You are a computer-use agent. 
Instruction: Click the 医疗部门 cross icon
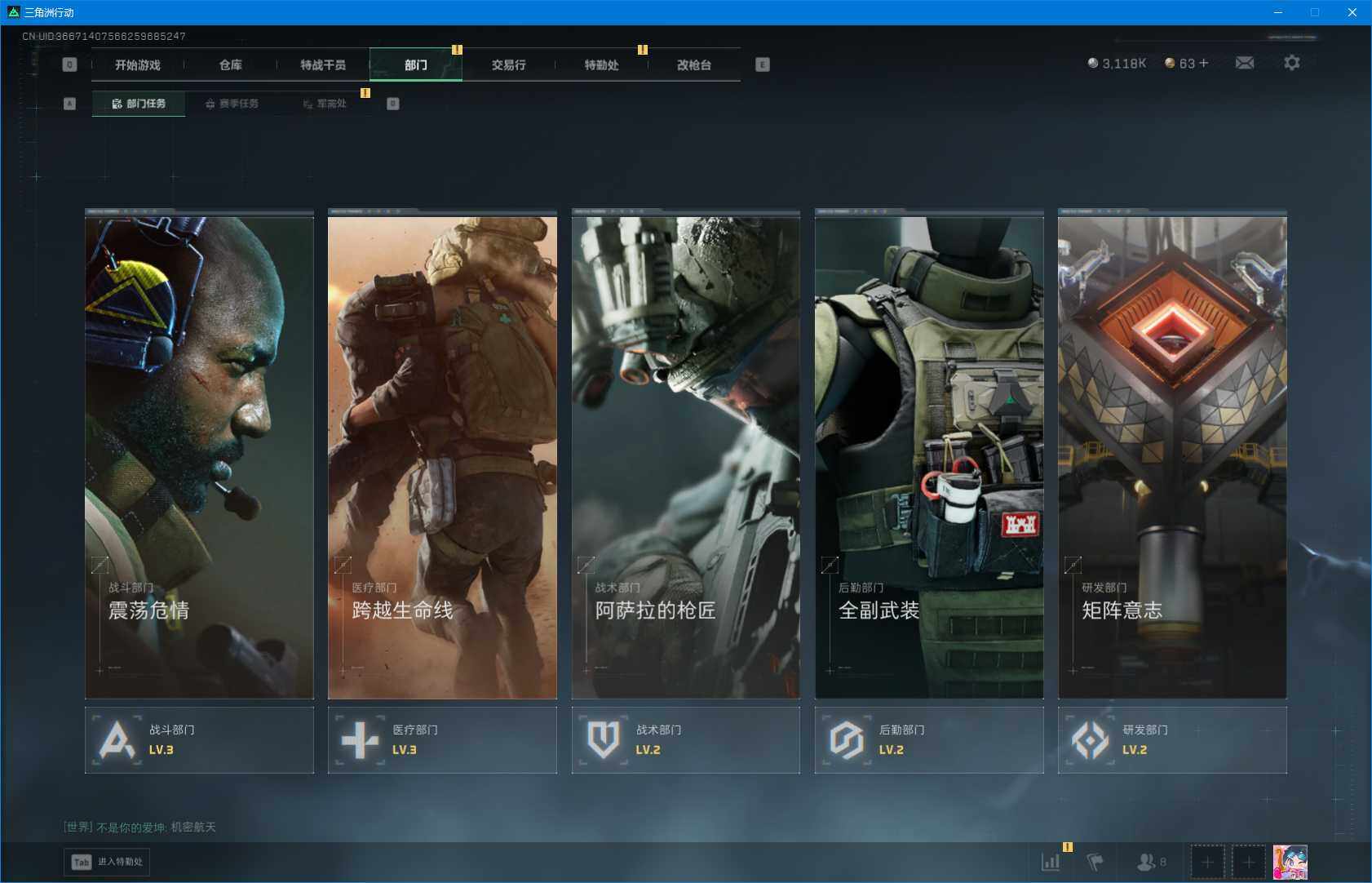pos(360,740)
